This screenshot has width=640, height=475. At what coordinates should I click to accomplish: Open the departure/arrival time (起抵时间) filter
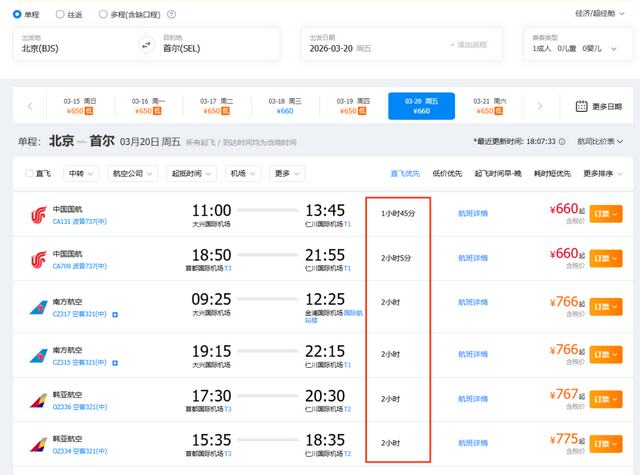(191, 173)
